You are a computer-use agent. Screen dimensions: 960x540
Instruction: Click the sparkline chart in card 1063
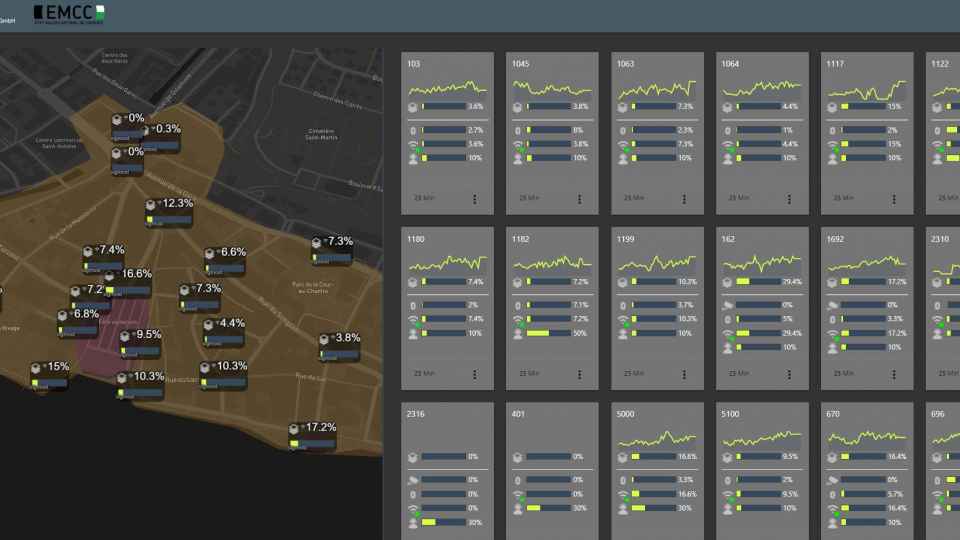pyautogui.click(x=655, y=89)
